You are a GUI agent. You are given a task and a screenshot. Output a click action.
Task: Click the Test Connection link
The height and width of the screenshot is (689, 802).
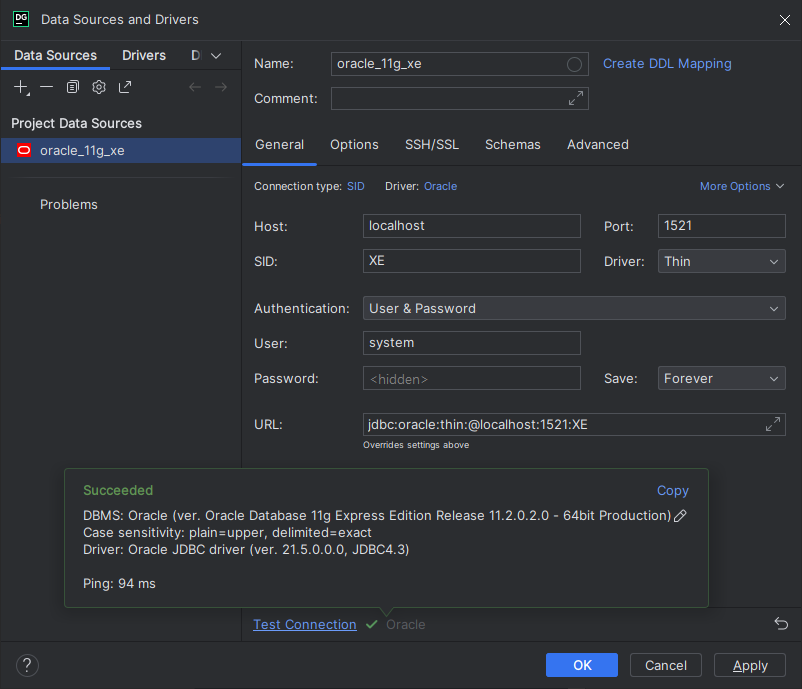[x=305, y=625]
